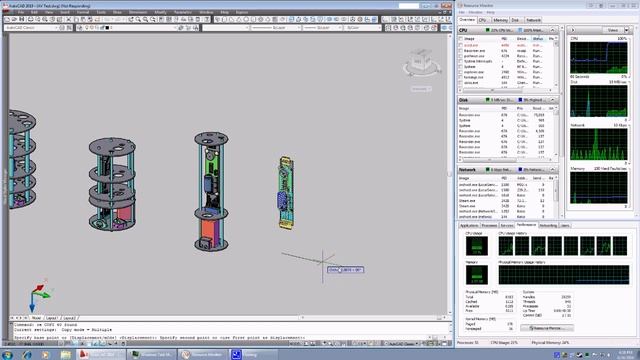Switch to Windows Task Manager taskbar button
The height and width of the screenshot is (360, 640).
click(x=151, y=354)
